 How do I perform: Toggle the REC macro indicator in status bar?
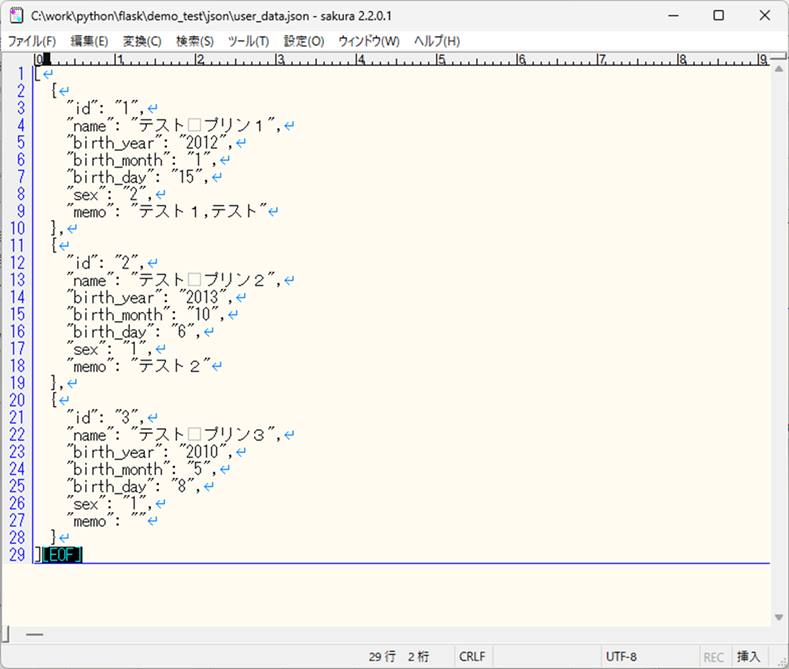tap(714, 657)
